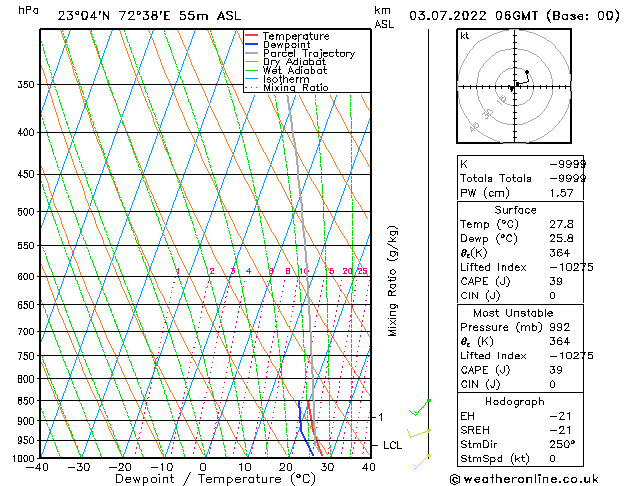Click the K index value -9999
629x486 pixels.
[568, 164]
